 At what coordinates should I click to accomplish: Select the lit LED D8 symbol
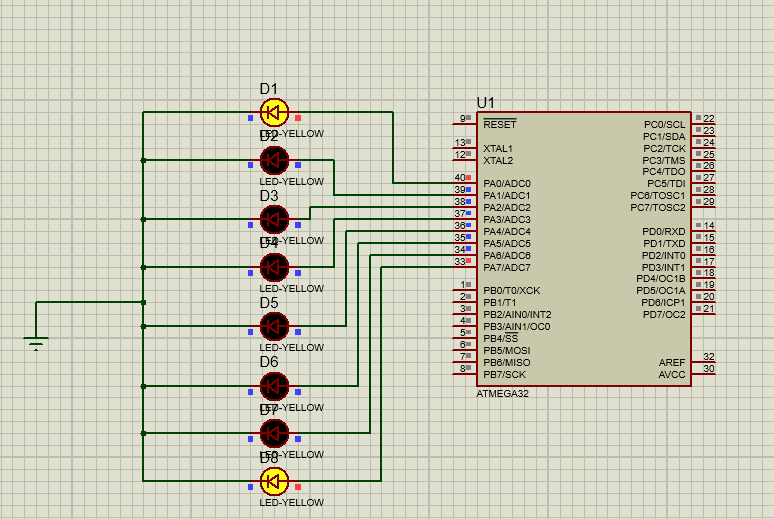click(274, 481)
